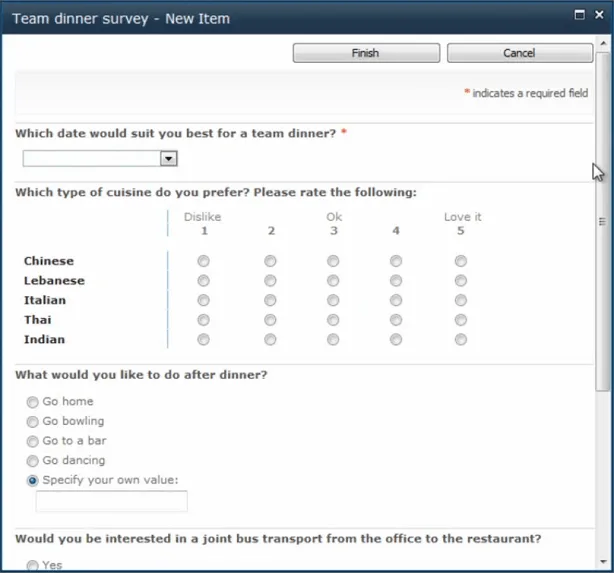614x573 pixels.
Task: Rate Chinese cuisine as 4
Action: [396, 261]
